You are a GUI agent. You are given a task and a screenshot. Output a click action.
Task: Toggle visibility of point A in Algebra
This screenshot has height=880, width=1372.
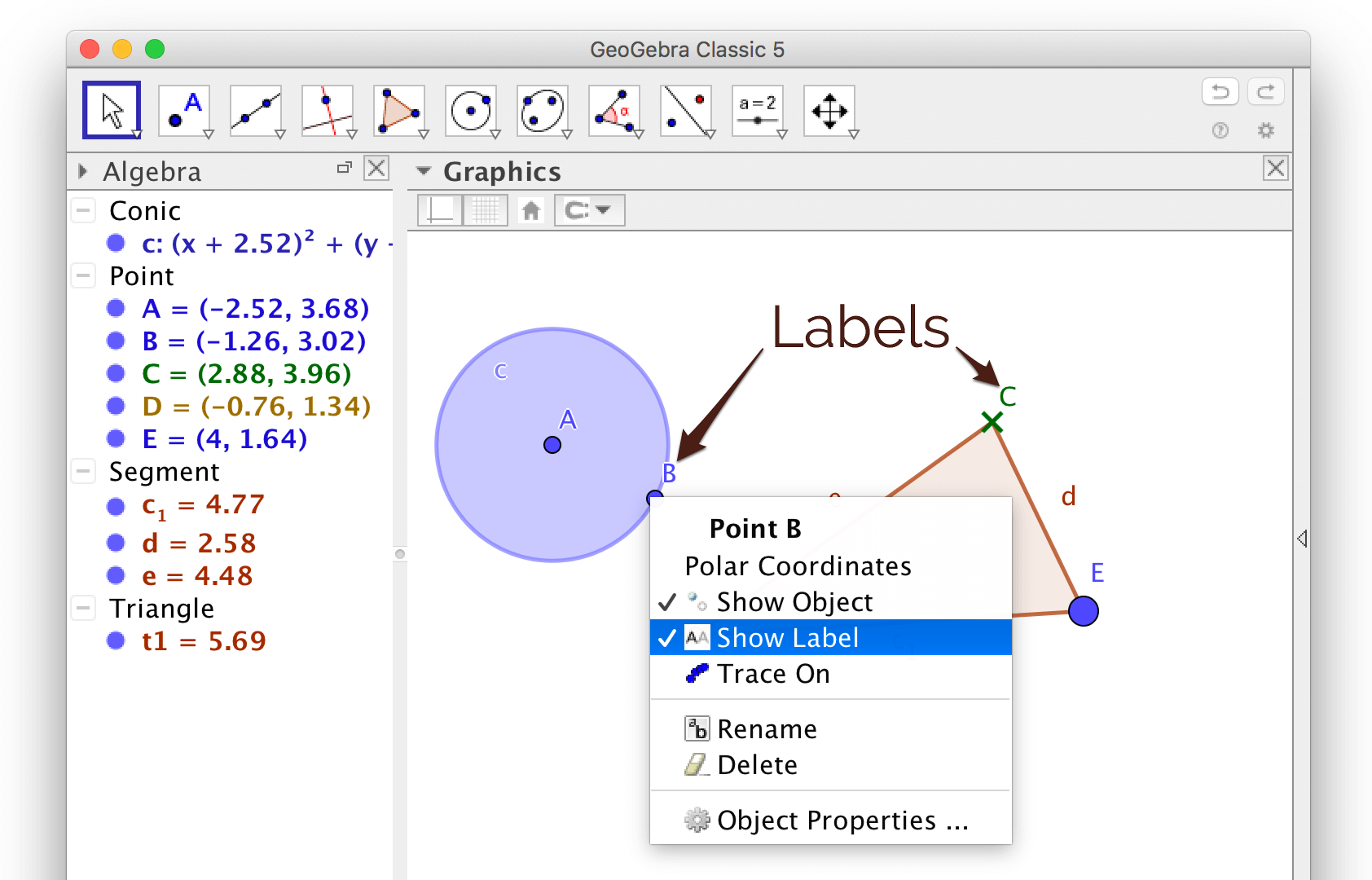pyautogui.click(x=116, y=308)
